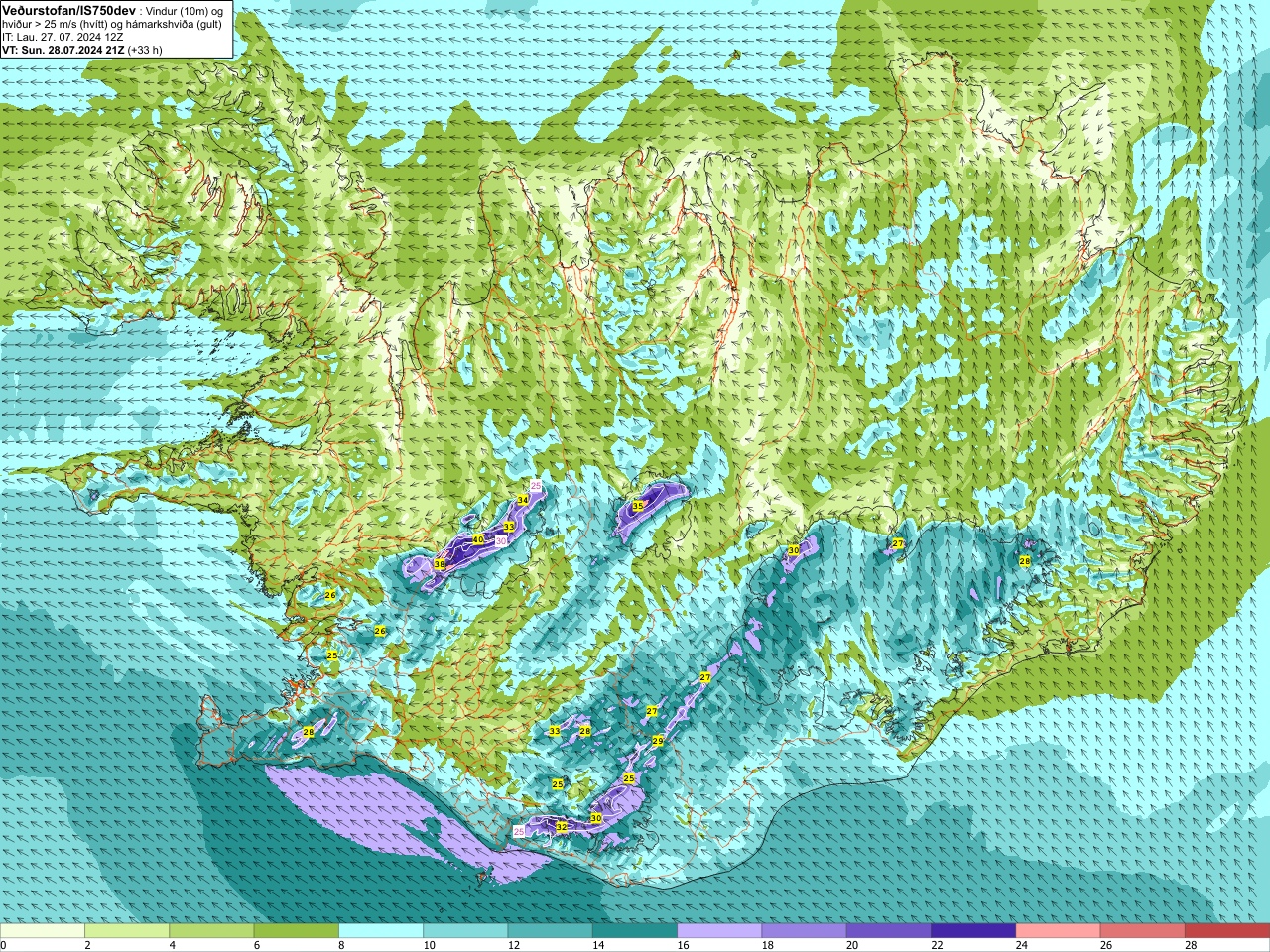Click the legend tick label 10
1270x952 pixels.
tap(429, 945)
